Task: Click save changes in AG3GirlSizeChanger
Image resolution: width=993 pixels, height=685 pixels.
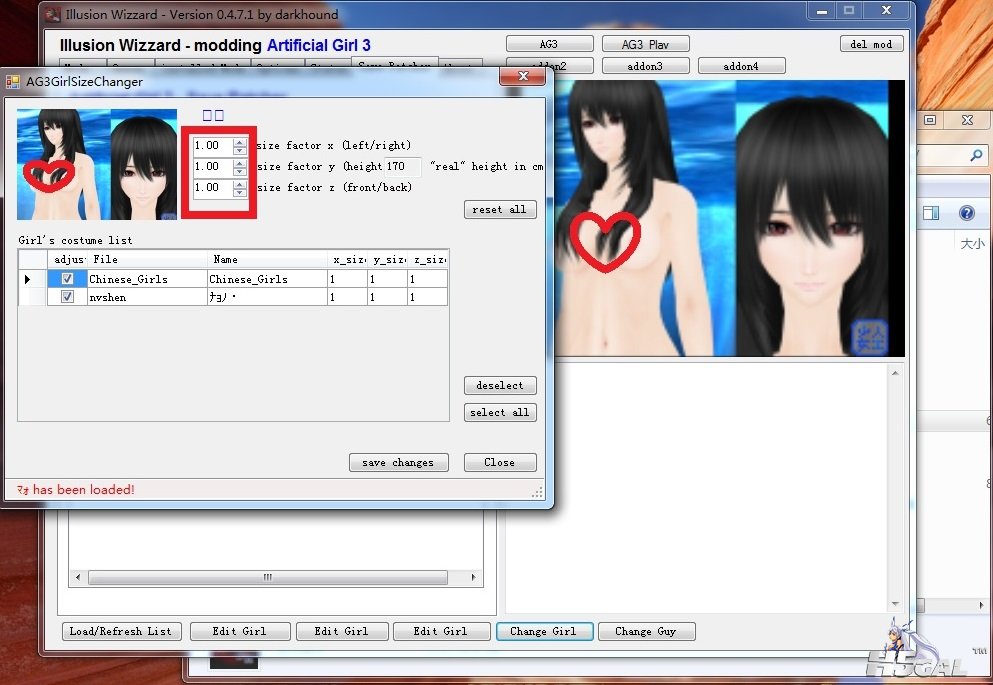Action: [x=398, y=463]
